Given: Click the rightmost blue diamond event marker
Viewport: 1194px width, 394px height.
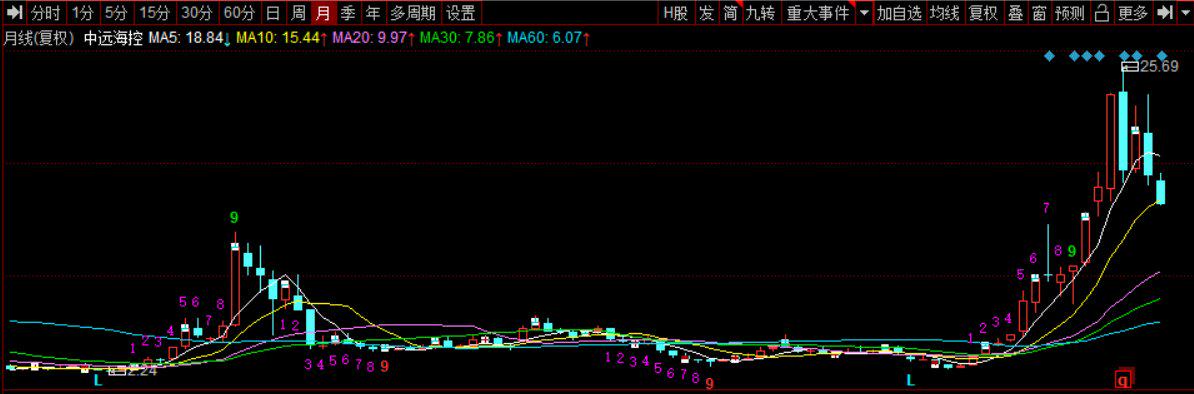Looking at the screenshot, I should tap(1162, 56).
